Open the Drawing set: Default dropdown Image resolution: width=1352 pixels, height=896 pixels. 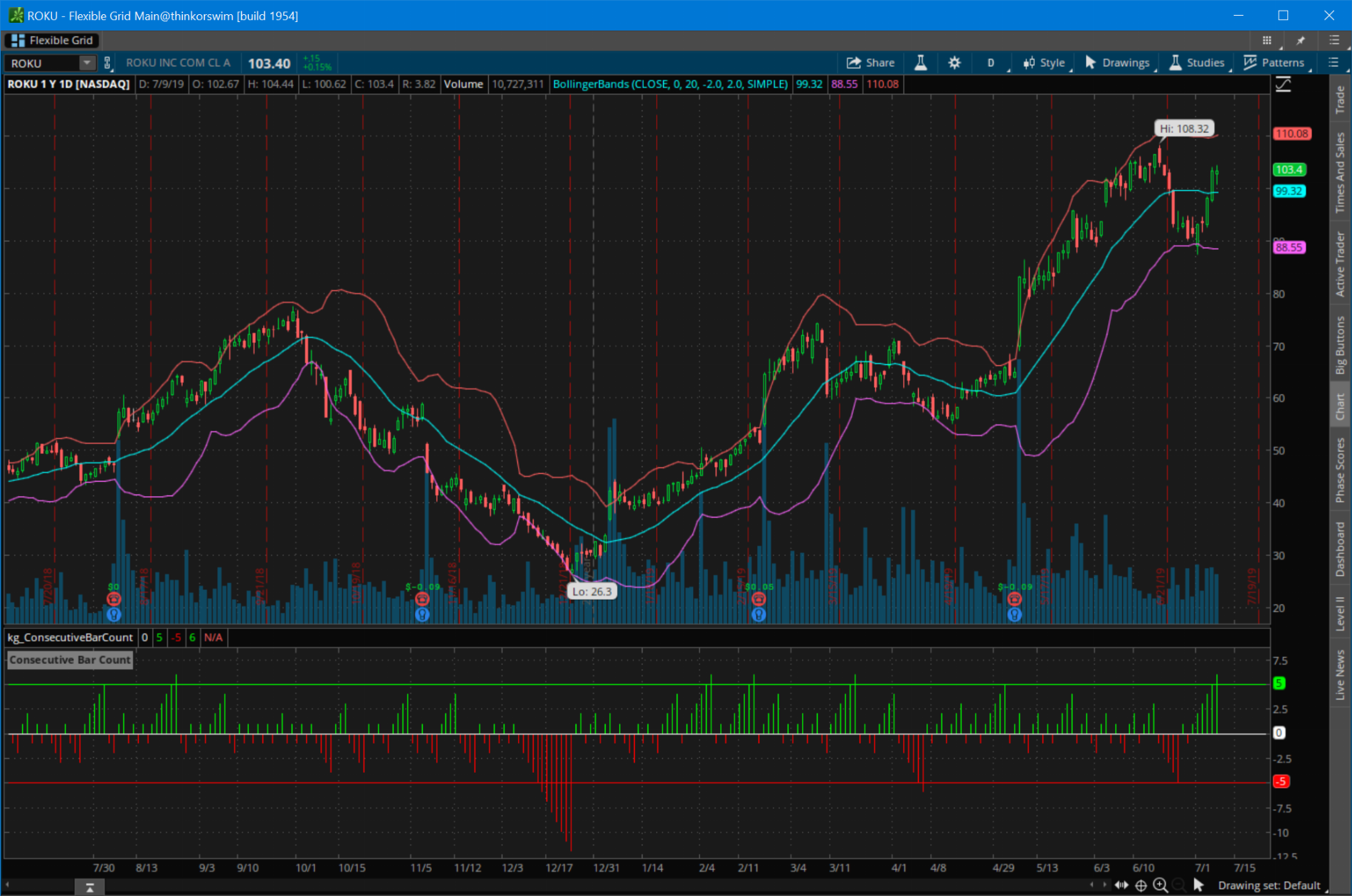tap(1269, 885)
